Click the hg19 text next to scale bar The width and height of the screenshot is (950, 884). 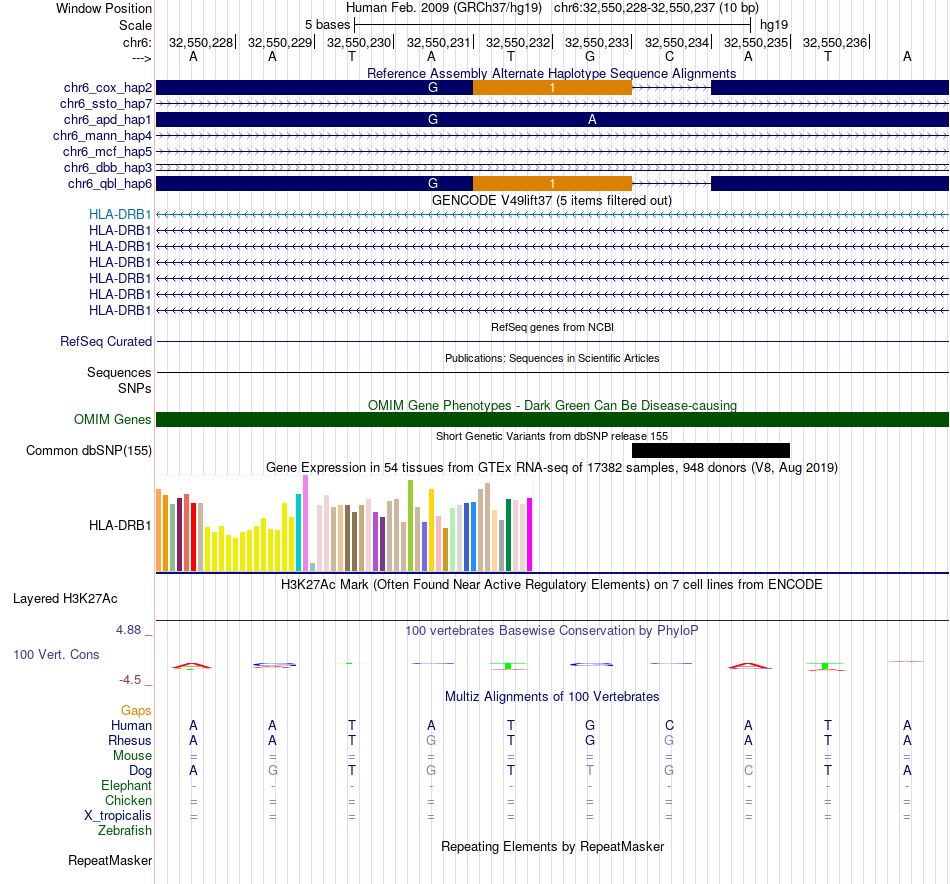pos(774,25)
